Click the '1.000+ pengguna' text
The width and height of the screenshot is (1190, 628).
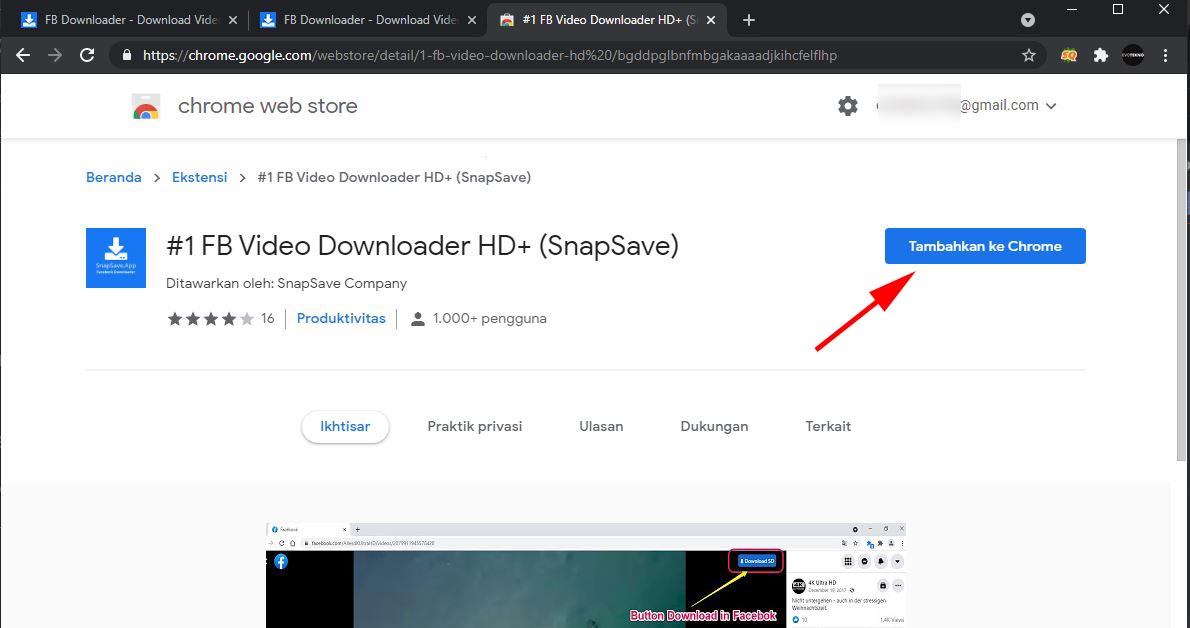point(490,319)
